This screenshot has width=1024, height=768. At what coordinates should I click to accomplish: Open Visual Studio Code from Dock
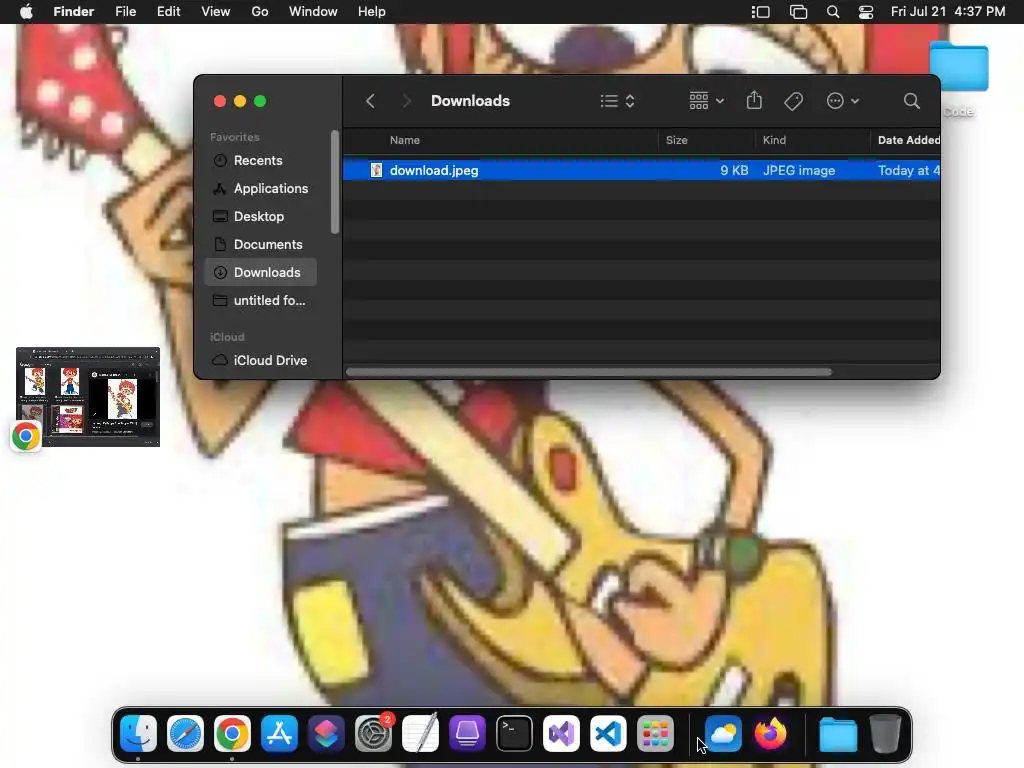click(x=609, y=733)
